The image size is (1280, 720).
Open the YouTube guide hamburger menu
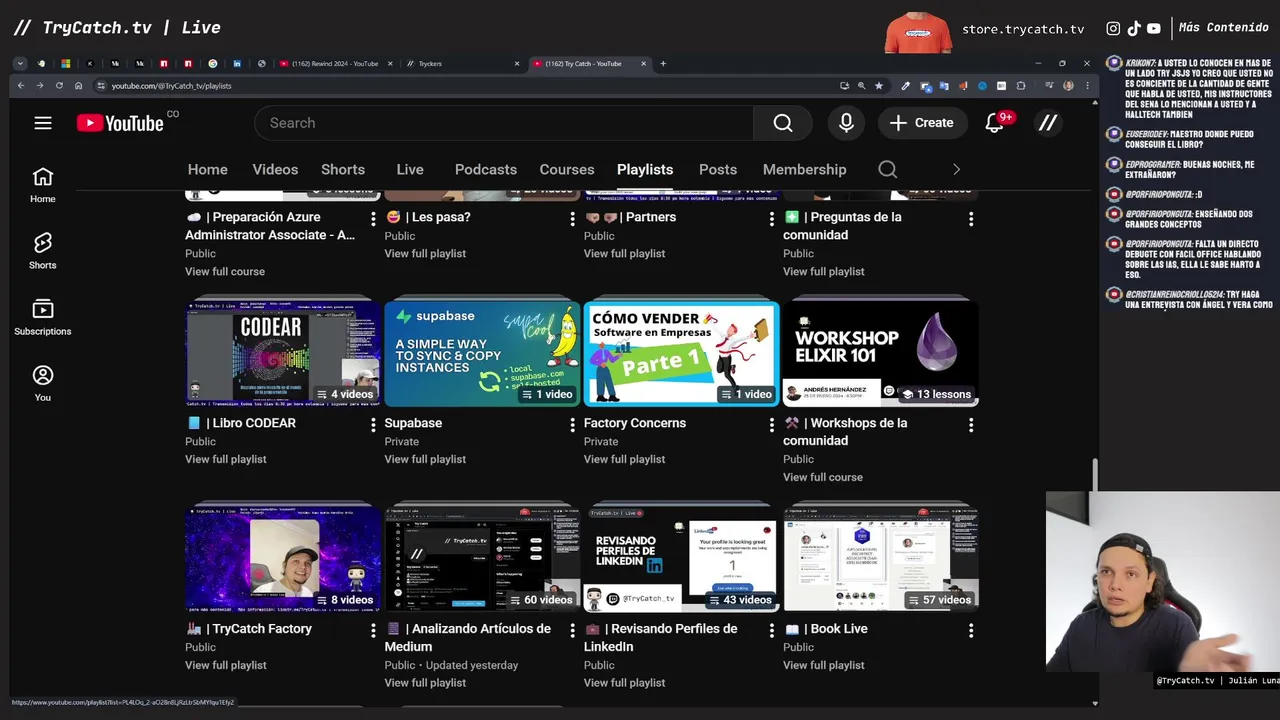pyautogui.click(x=42, y=123)
